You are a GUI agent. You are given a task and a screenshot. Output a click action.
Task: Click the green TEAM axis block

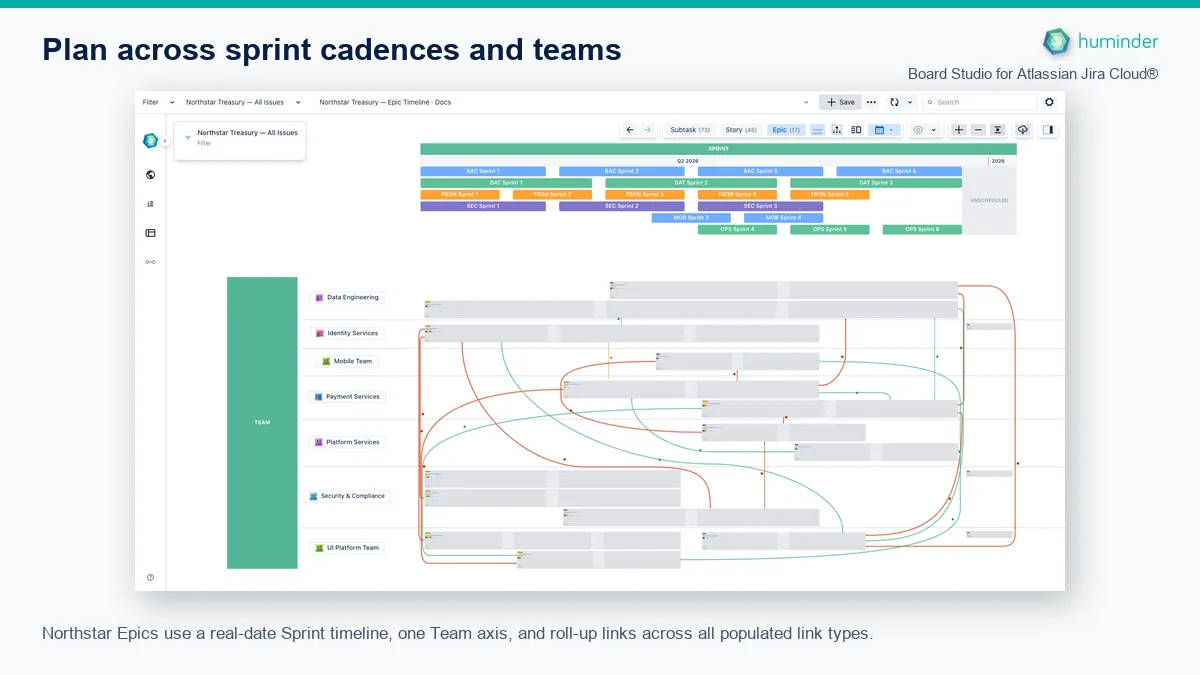point(262,423)
